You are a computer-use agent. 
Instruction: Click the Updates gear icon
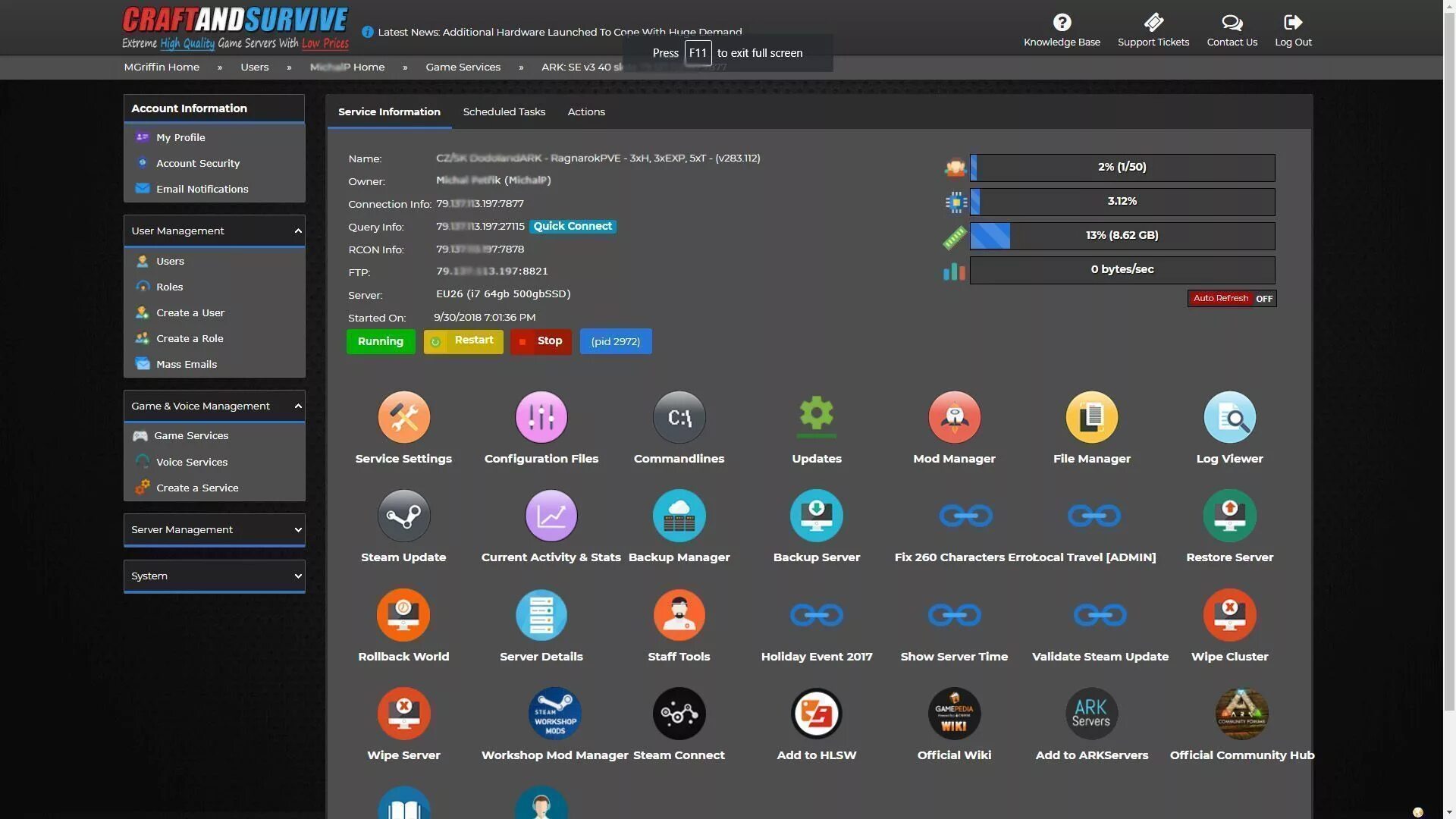(816, 417)
